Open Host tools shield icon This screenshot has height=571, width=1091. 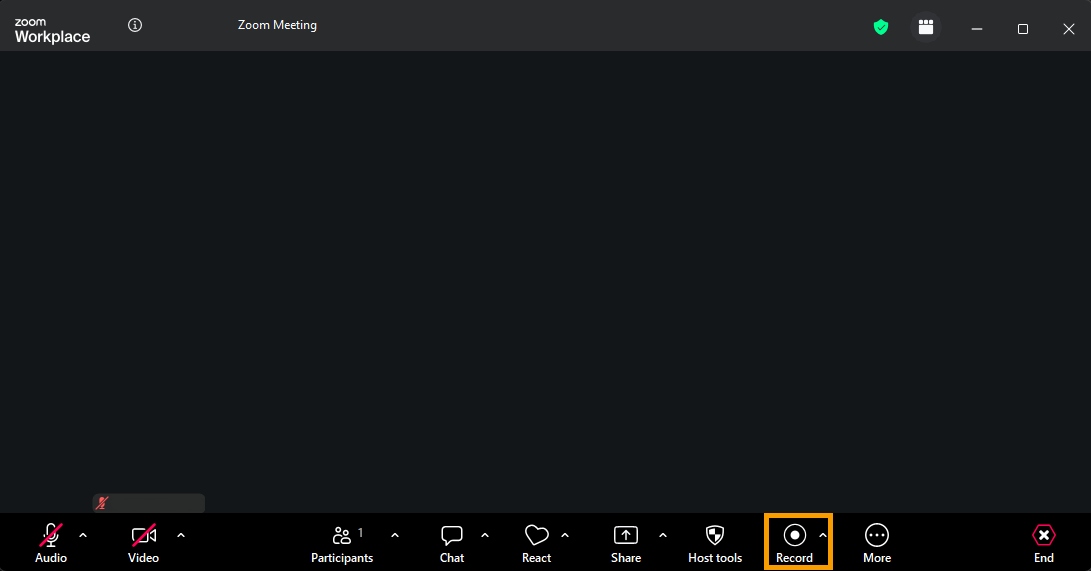coord(715,542)
